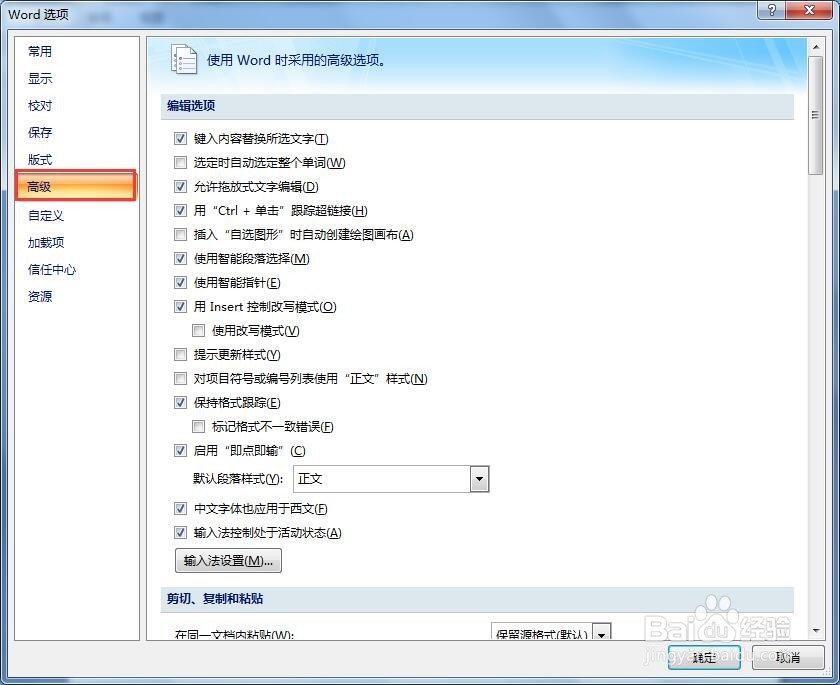The width and height of the screenshot is (840, 685).
Task: Click the help question mark icon
Action: 771,10
